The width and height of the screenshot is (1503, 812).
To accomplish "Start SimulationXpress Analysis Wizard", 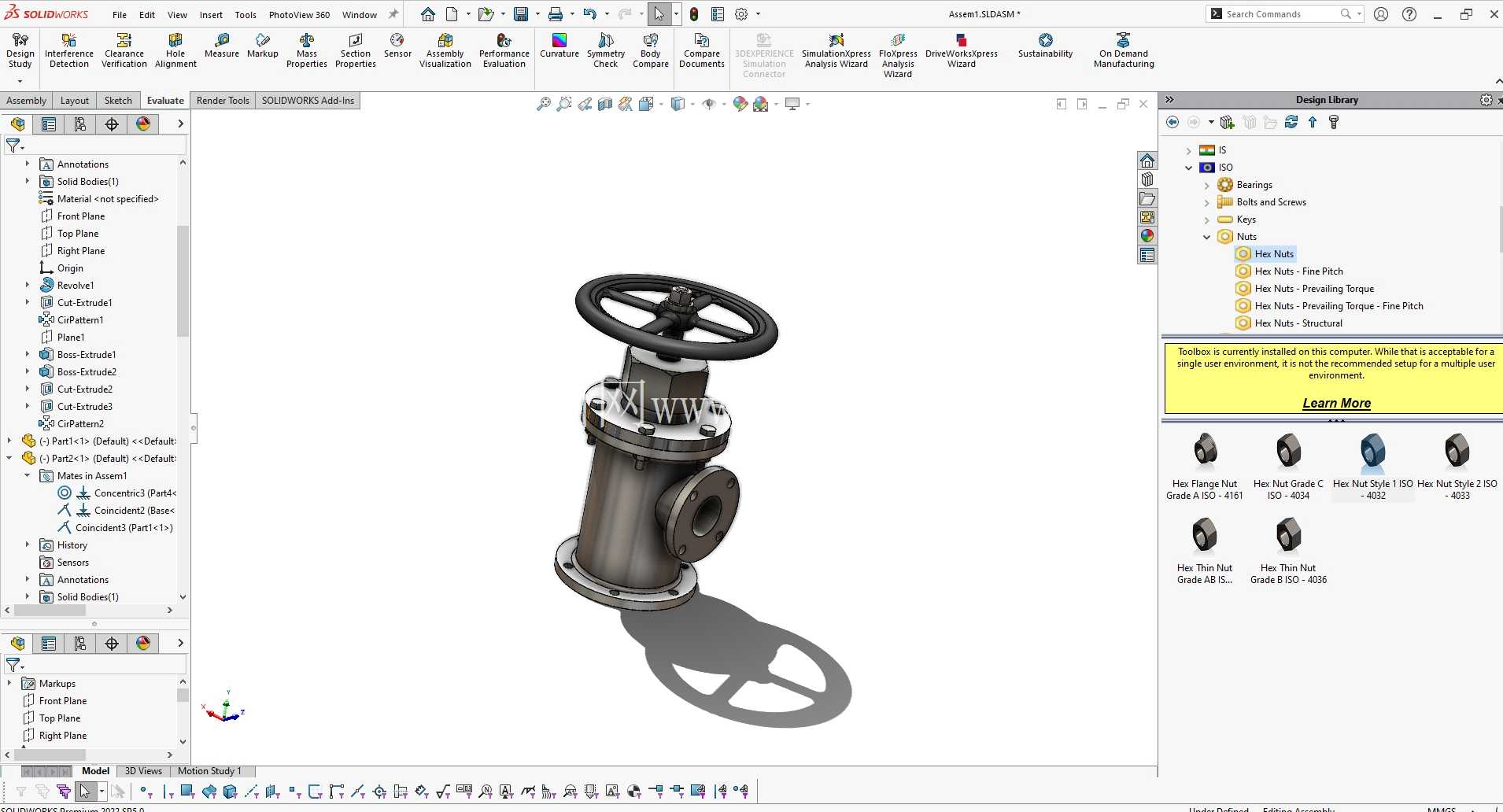I will 836,50.
